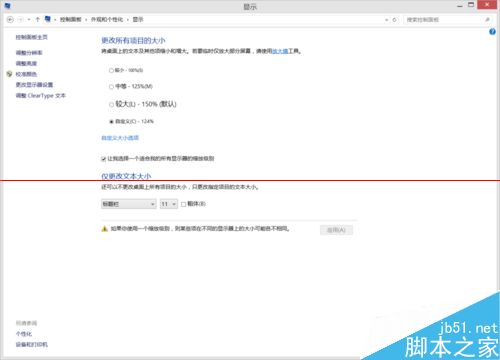The image size is (500, 360).
Task: Open help via the blue question icon
Action: [492, 32]
